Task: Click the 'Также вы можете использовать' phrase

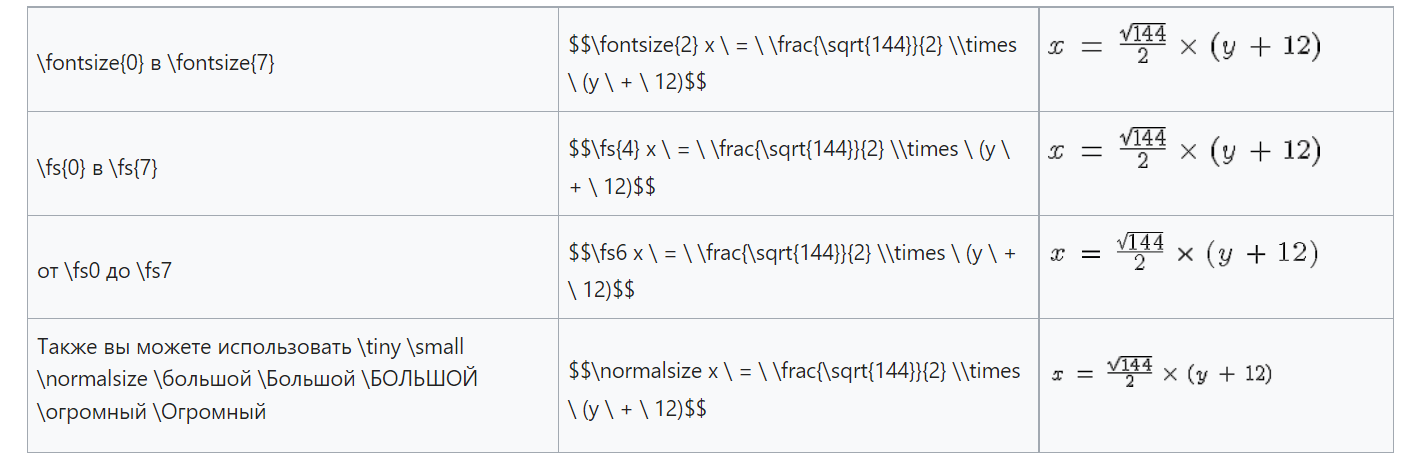Action: click(195, 347)
